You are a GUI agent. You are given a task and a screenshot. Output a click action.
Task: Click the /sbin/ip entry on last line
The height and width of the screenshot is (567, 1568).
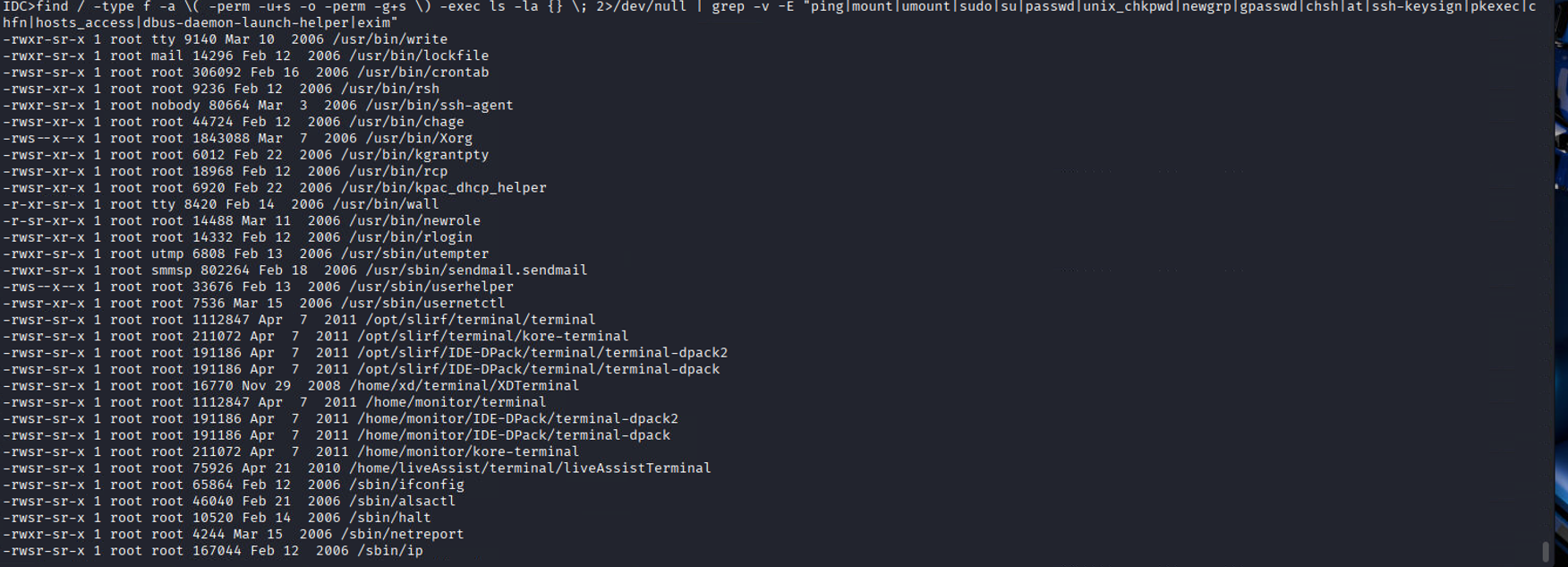pos(389,551)
